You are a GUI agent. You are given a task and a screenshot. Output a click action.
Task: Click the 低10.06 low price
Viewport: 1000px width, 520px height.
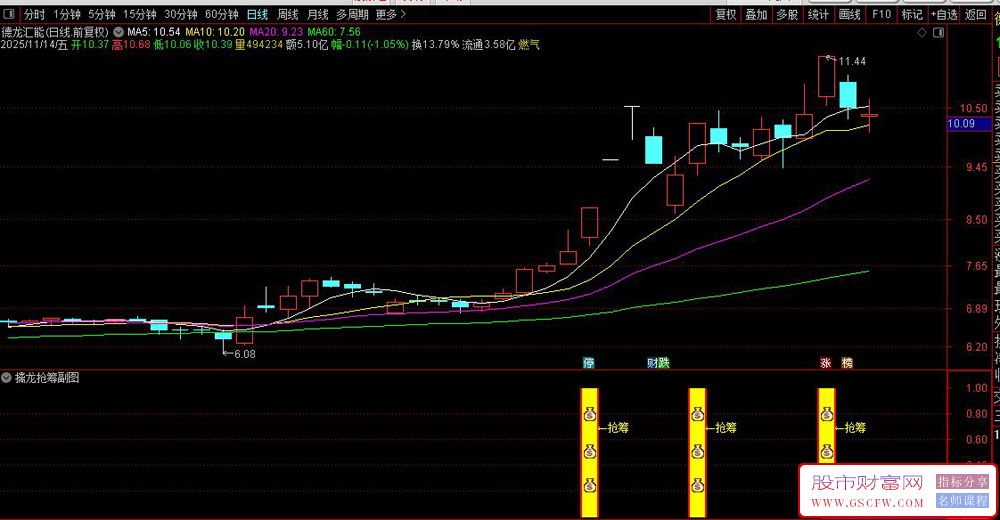tap(172, 45)
